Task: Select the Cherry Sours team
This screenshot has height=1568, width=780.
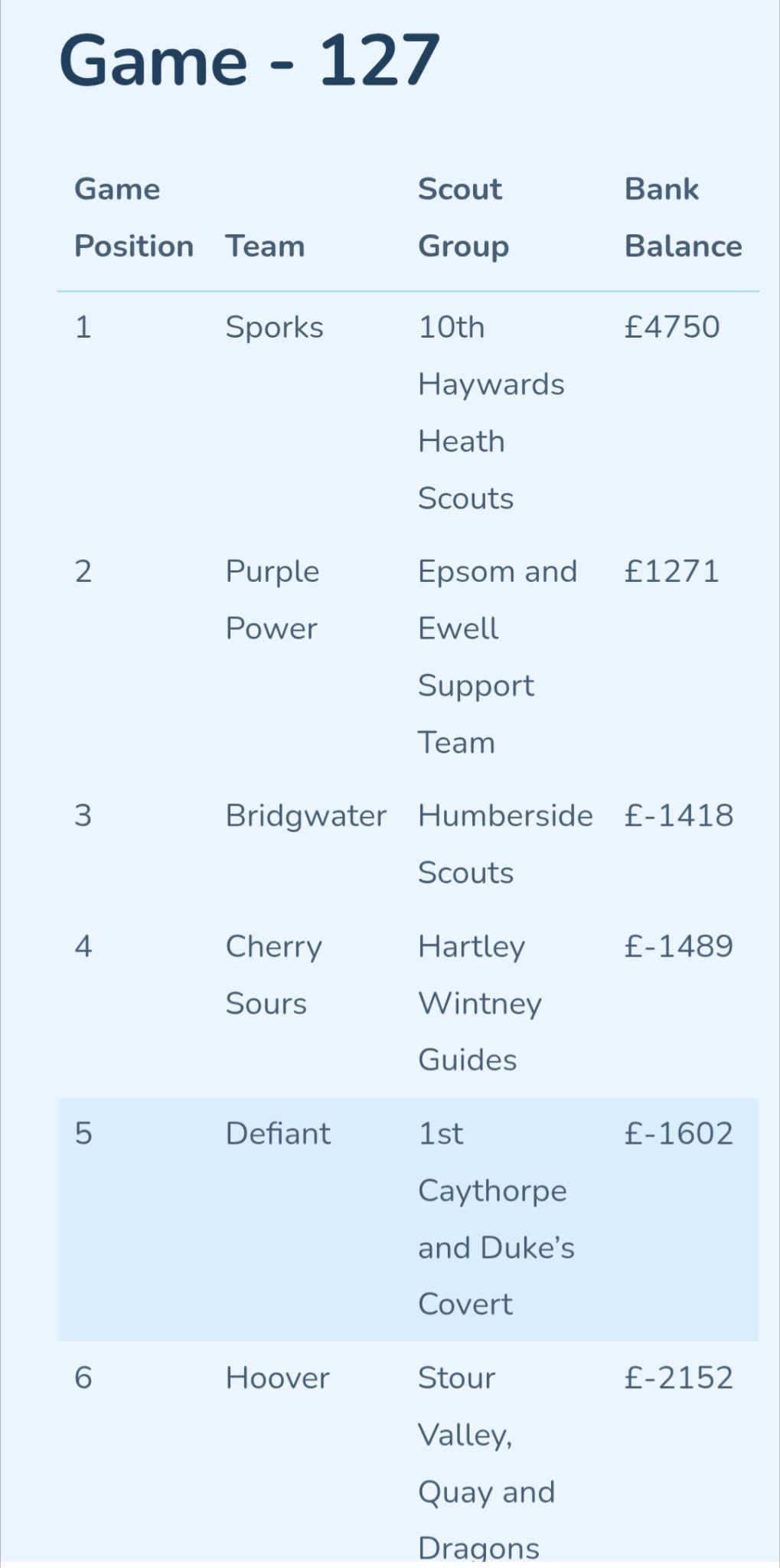Action: [273, 975]
